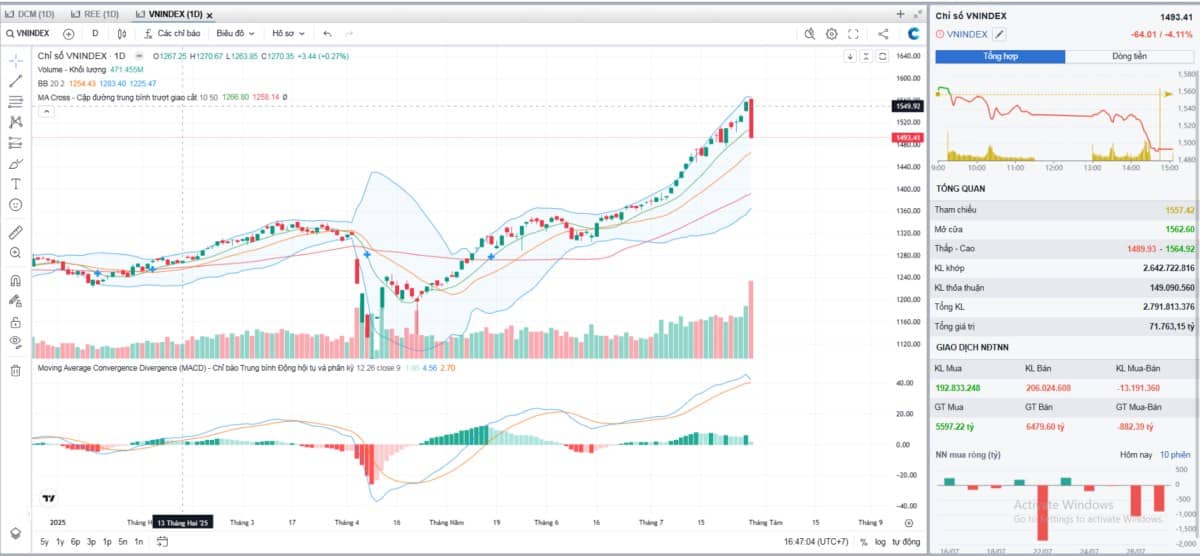This screenshot has width=1200, height=556.
Task: Click the blue C logo button
Action: pos(913,33)
